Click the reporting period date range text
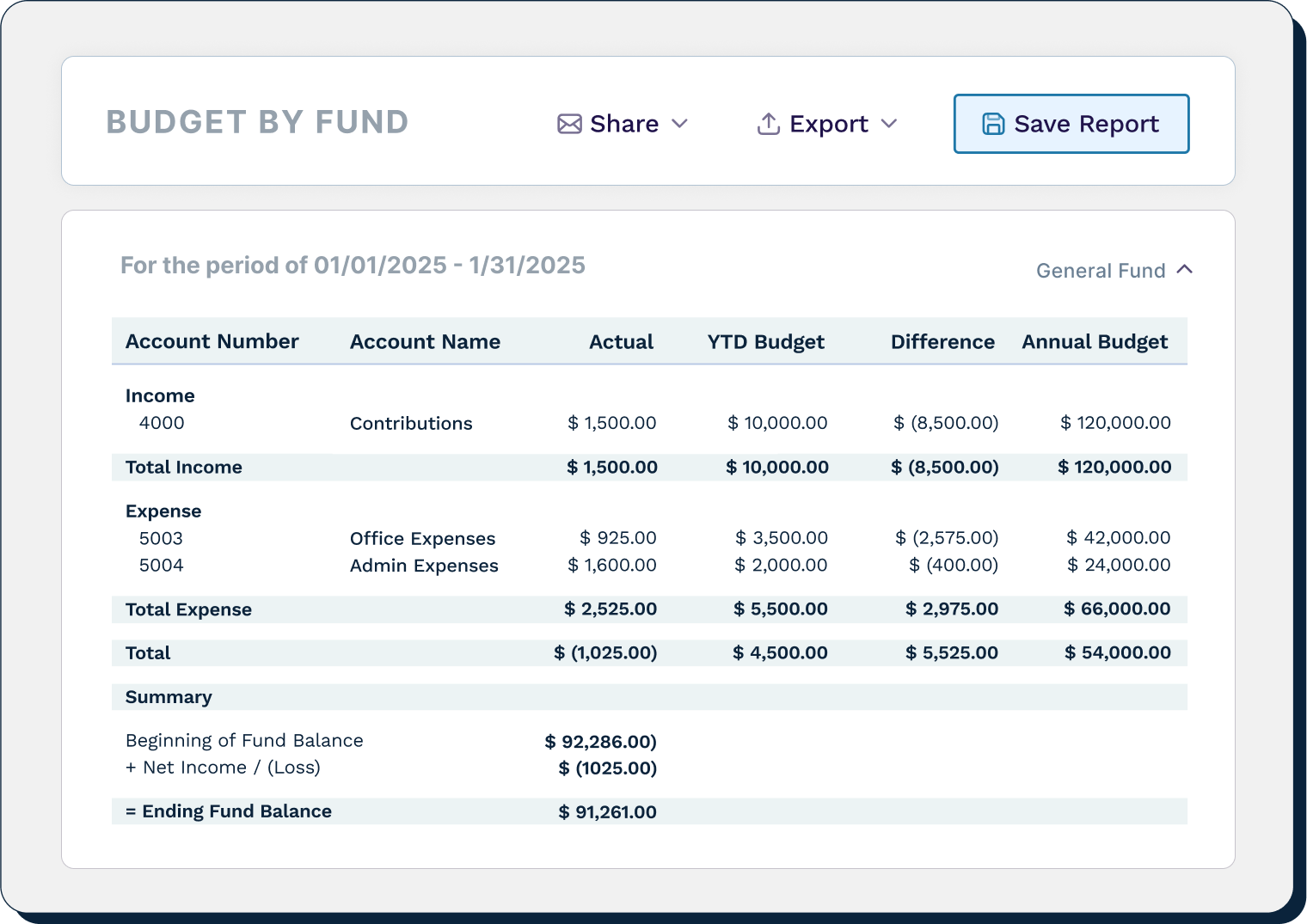The width and height of the screenshot is (1307, 924). tap(353, 265)
